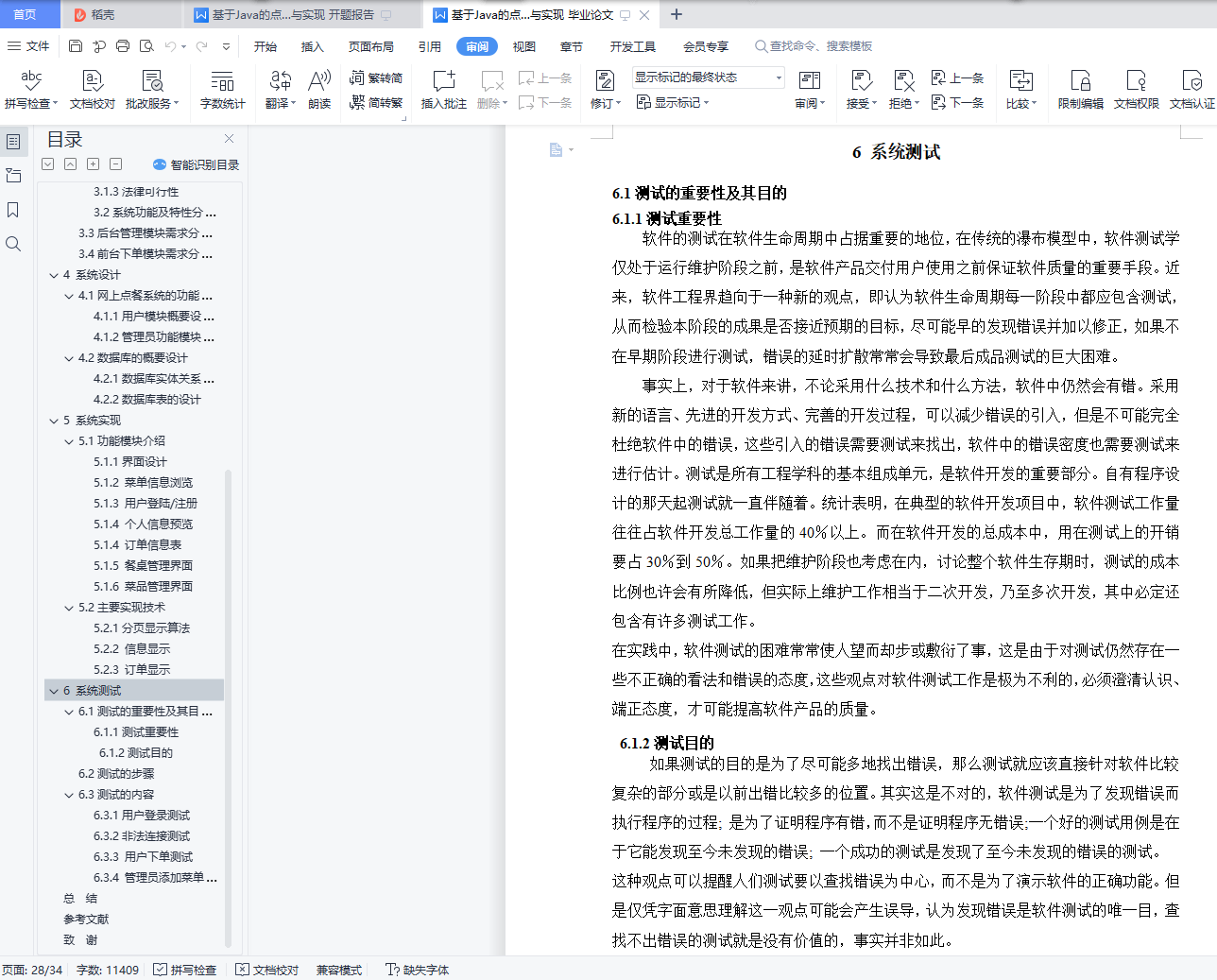The width and height of the screenshot is (1217, 980).
Task: Jump to next revision beside 拒绝
Action: point(958,102)
